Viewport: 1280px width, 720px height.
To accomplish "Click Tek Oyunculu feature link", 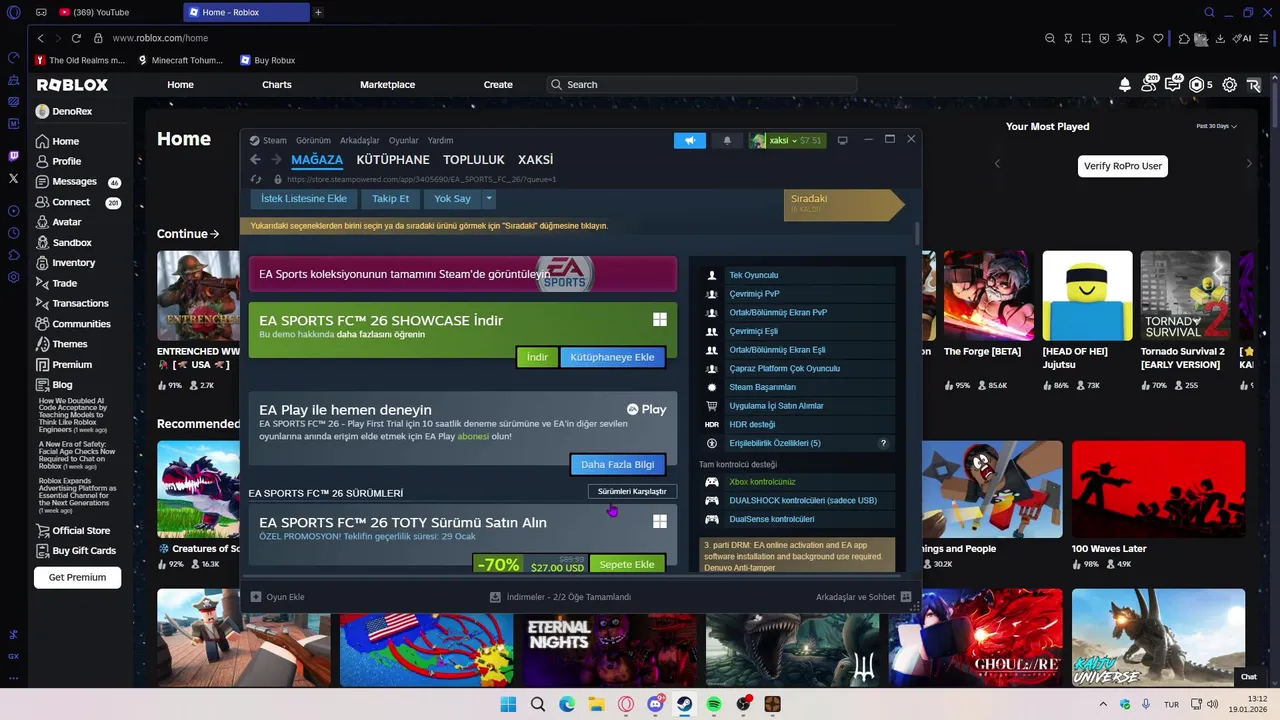I will pyautogui.click(x=753, y=275).
